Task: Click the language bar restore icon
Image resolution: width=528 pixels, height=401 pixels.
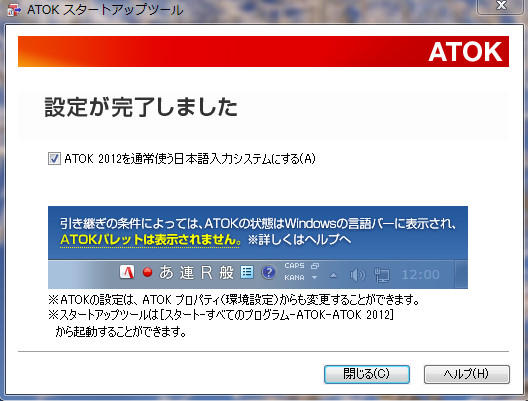Action: (315, 266)
